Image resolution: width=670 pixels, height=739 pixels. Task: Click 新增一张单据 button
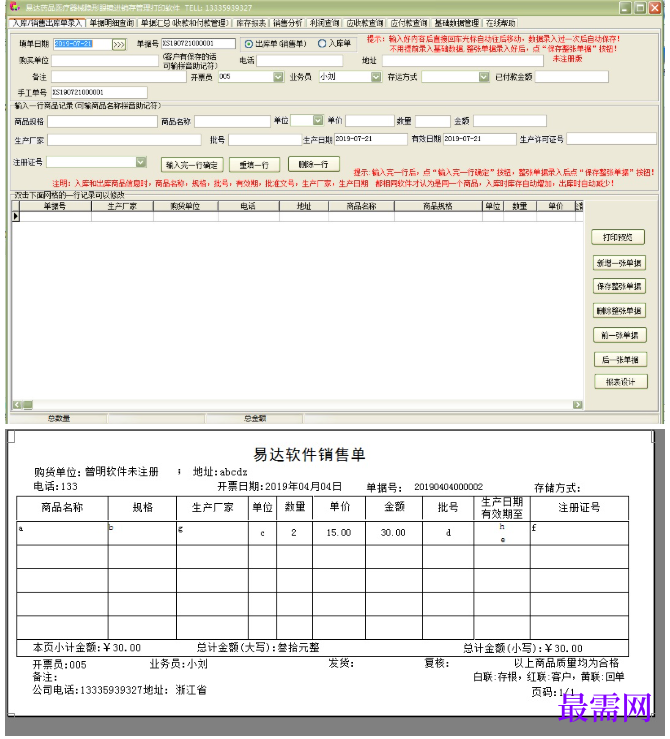(x=619, y=263)
